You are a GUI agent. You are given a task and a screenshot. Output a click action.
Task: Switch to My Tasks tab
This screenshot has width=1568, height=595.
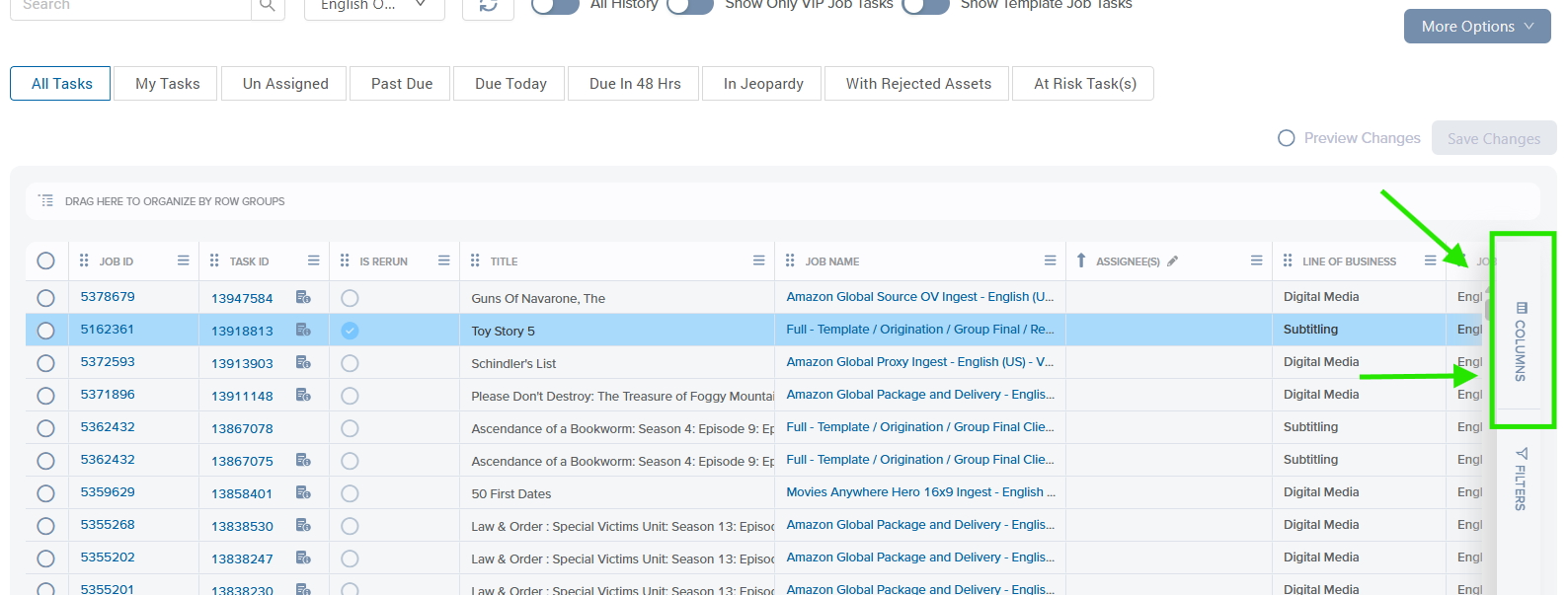(x=167, y=84)
